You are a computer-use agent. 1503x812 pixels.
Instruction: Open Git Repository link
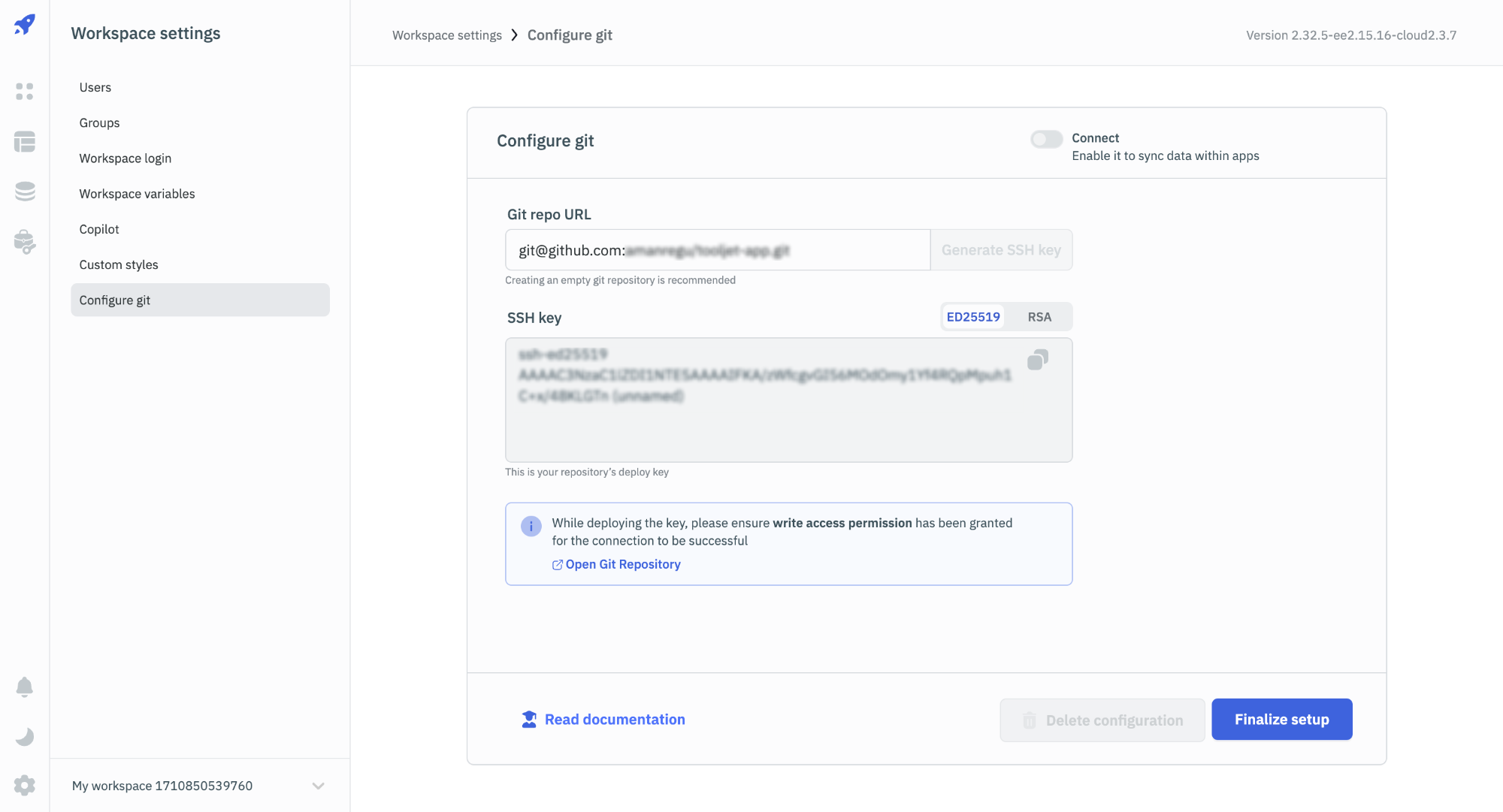(x=622, y=564)
